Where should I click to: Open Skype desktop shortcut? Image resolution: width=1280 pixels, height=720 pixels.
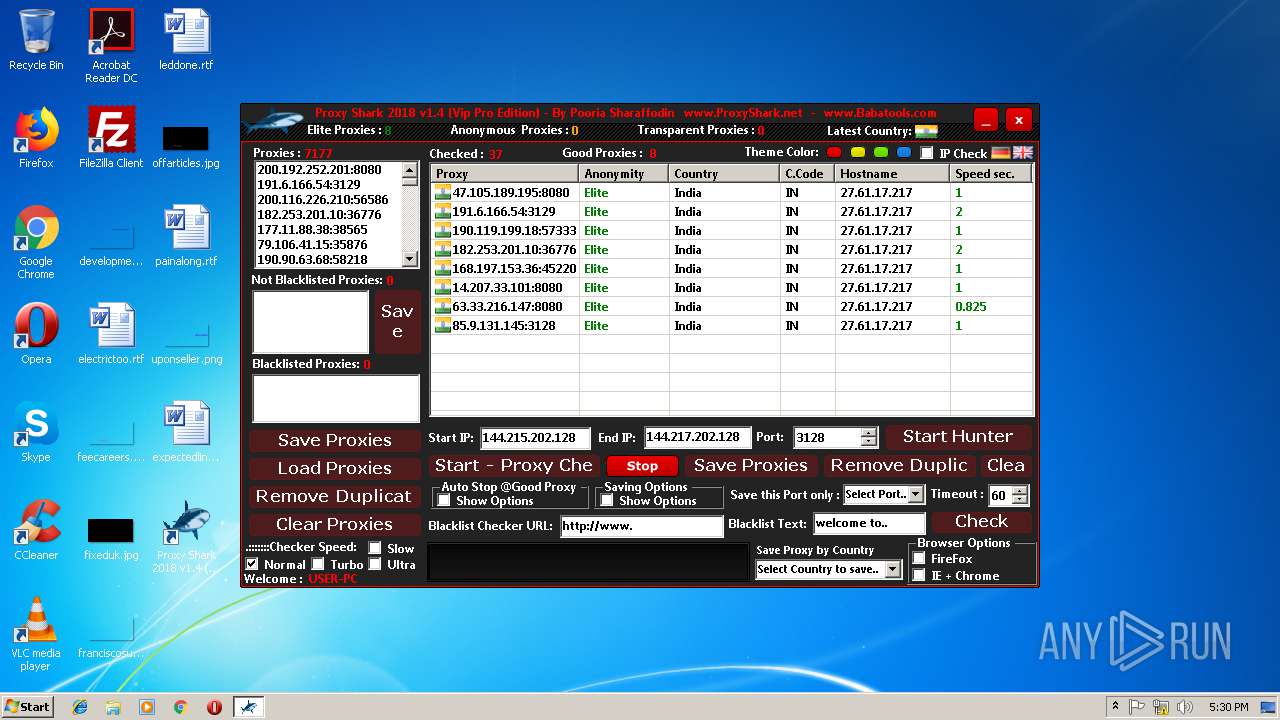(36, 432)
